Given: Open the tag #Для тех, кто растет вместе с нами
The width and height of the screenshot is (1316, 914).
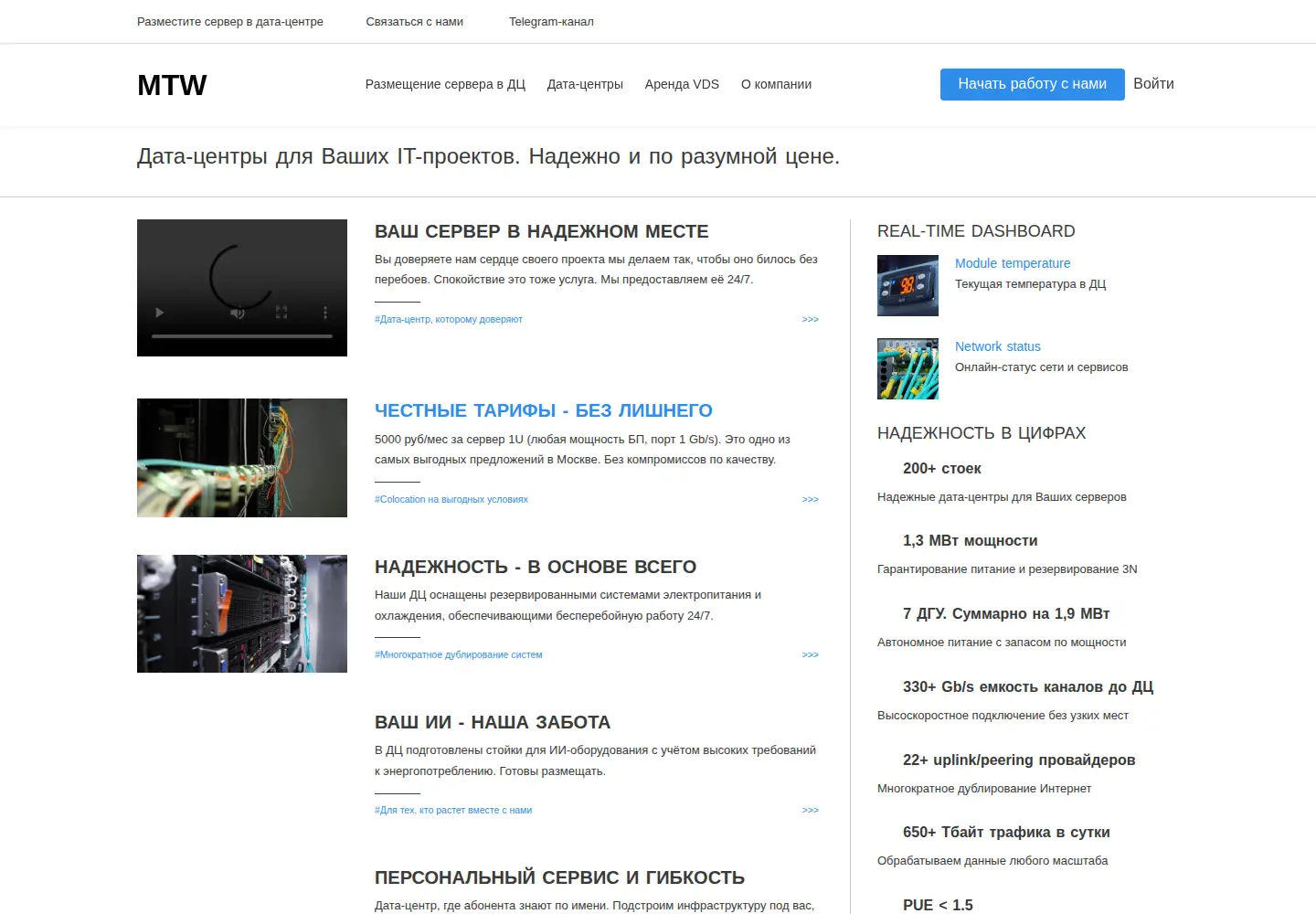Looking at the screenshot, I should [x=453, y=811].
